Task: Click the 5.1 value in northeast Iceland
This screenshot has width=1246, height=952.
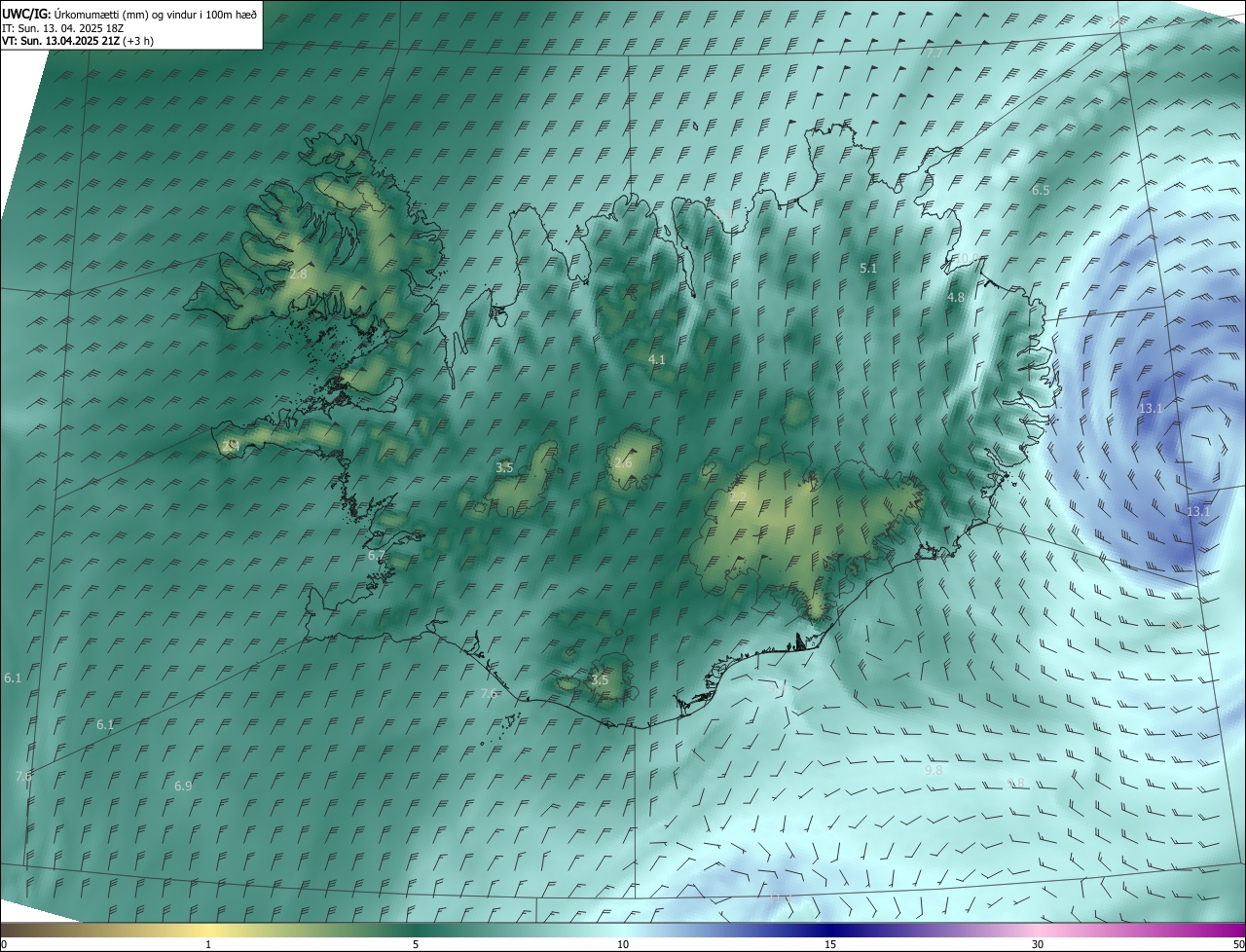Action: (x=868, y=268)
